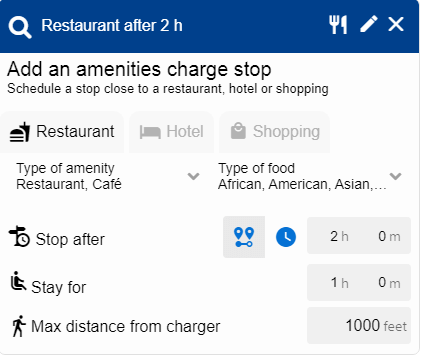Close the amenities stop panel

(396, 24)
